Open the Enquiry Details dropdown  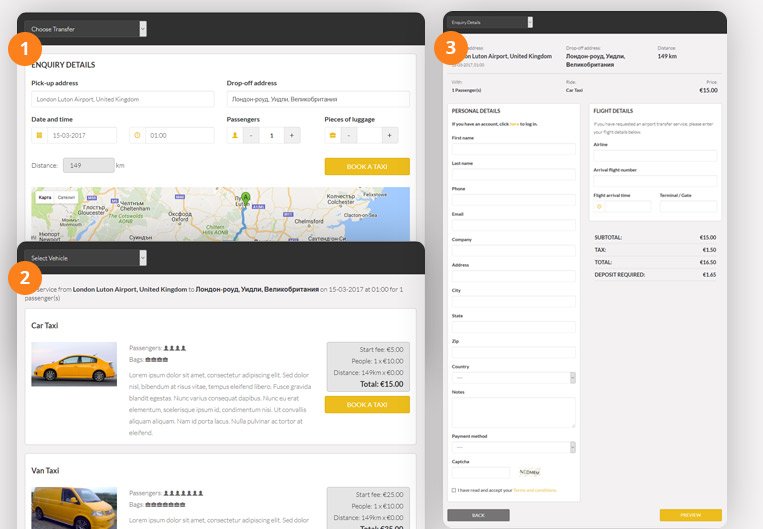[490, 22]
